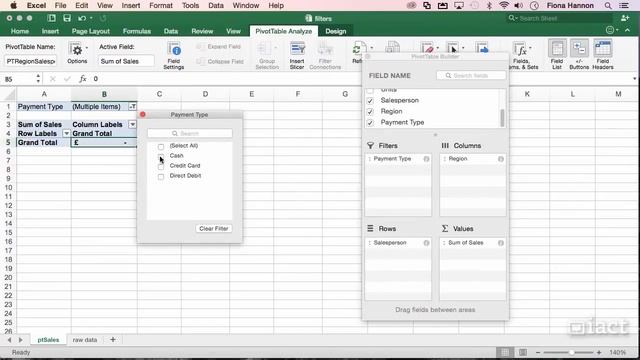Open the Name Box stepper arrows
640x360 pixels.
point(38,79)
